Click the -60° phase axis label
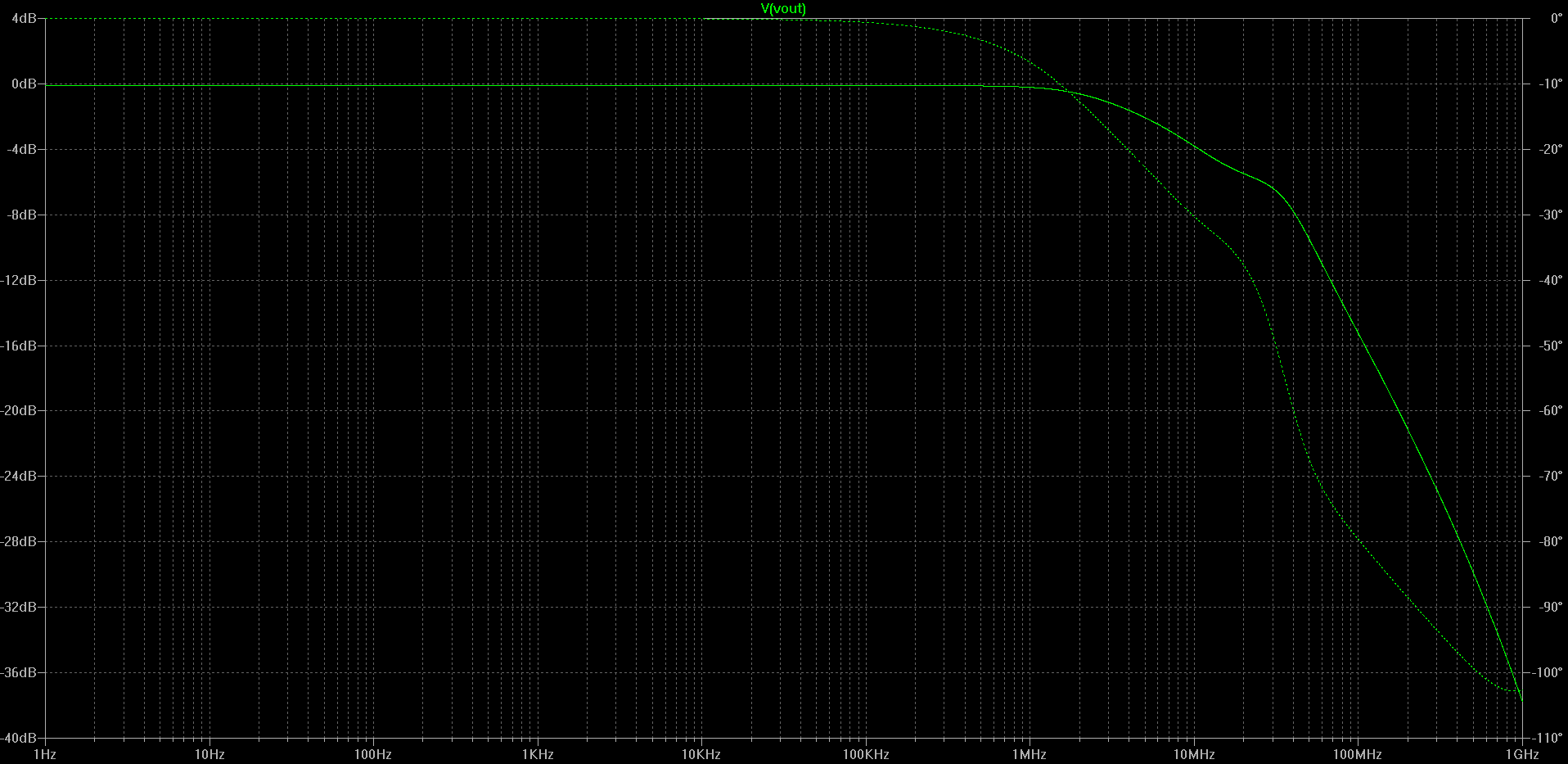Image resolution: width=1568 pixels, height=764 pixels. [x=1551, y=410]
